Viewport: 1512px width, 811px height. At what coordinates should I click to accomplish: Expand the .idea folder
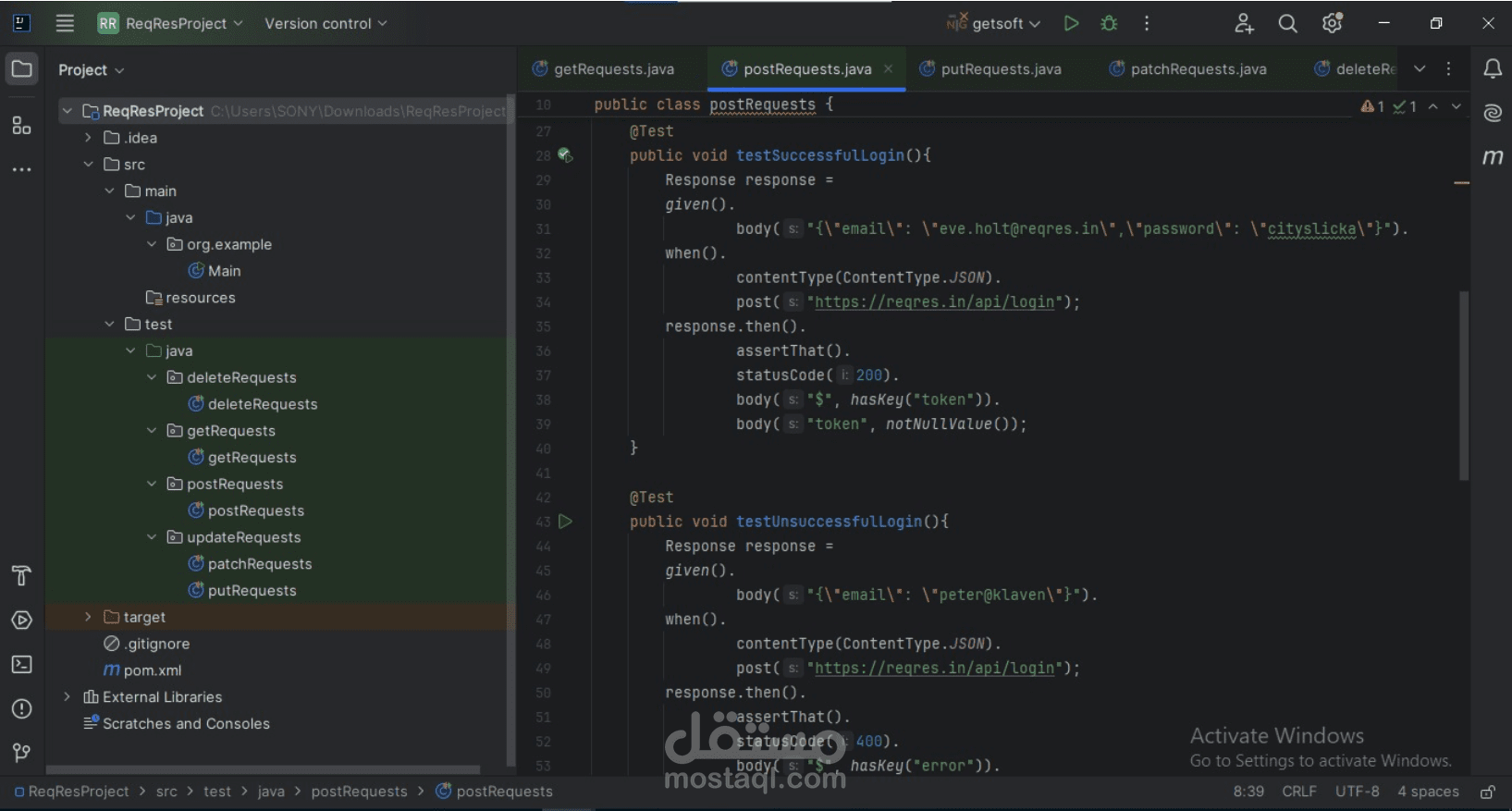pos(88,138)
